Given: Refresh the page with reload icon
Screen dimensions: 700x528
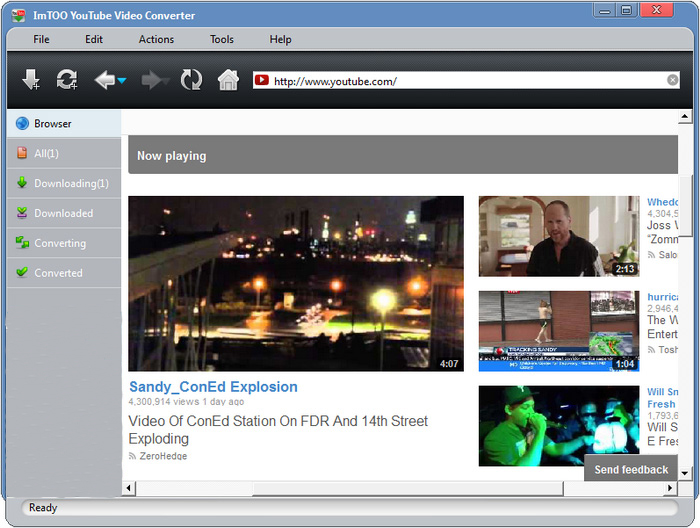Looking at the screenshot, I should (191, 80).
